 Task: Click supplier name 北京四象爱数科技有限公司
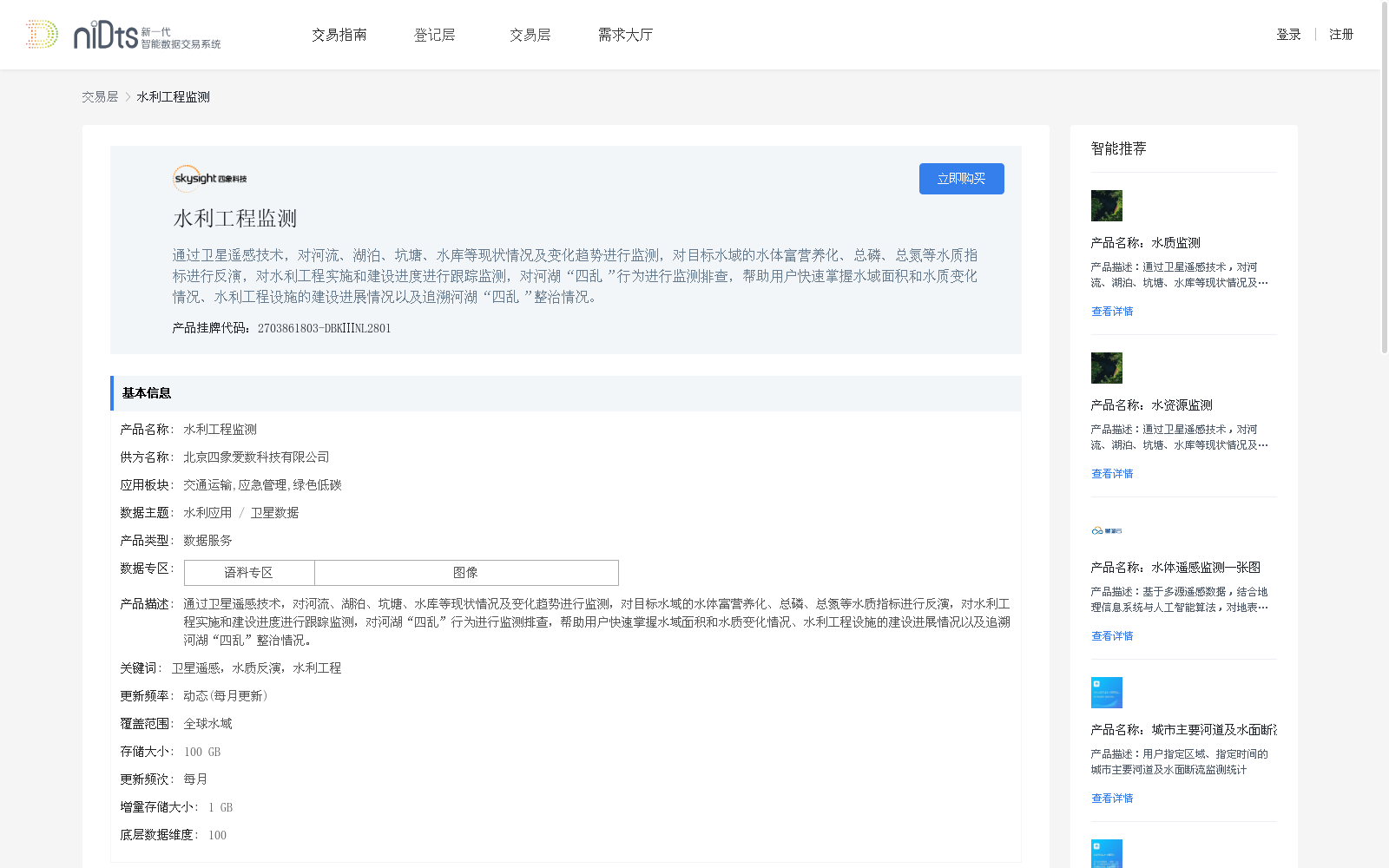[256, 457]
